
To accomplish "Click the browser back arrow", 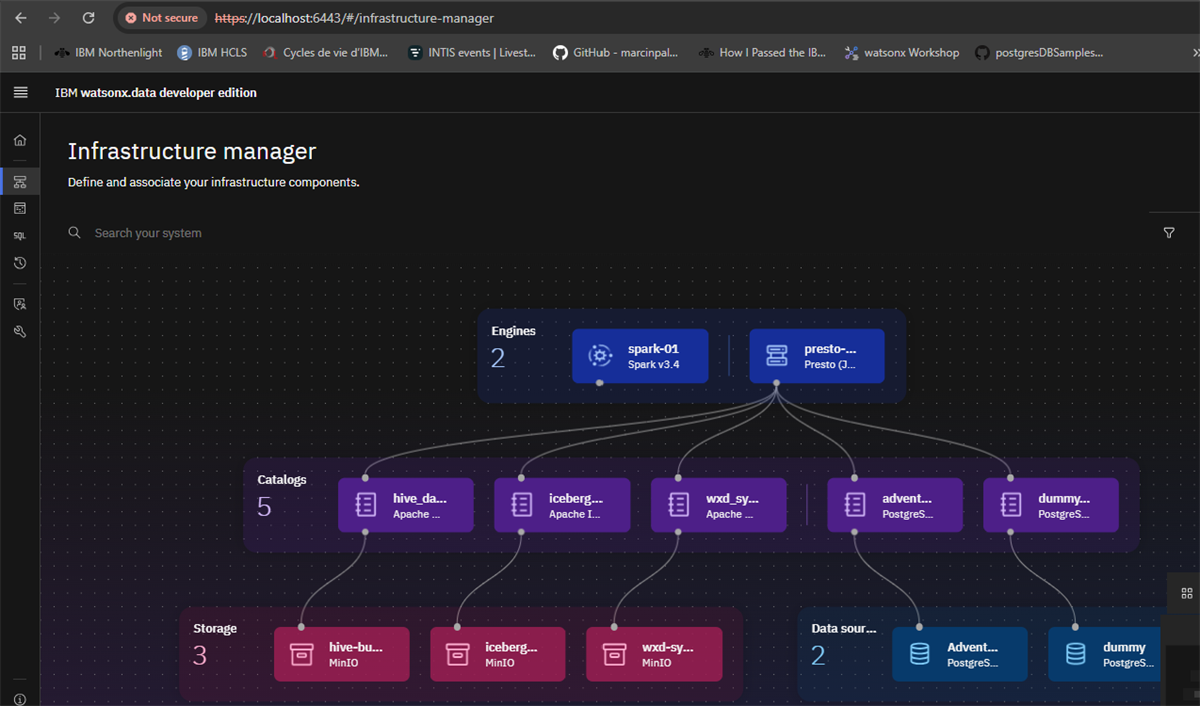I will (x=21, y=18).
